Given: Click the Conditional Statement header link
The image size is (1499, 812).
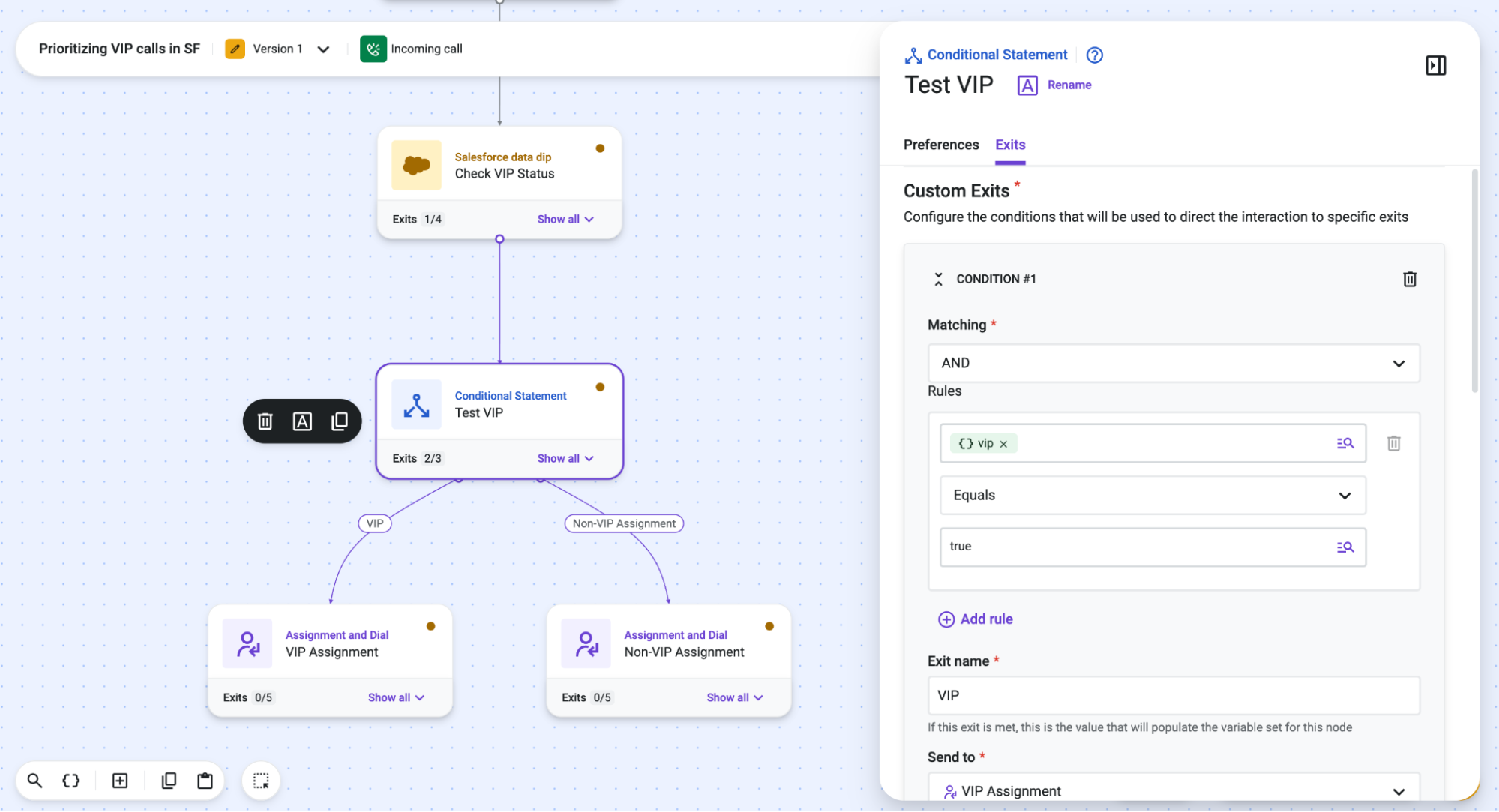Looking at the screenshot, I should pyautogui.click(x=997, y=55).
